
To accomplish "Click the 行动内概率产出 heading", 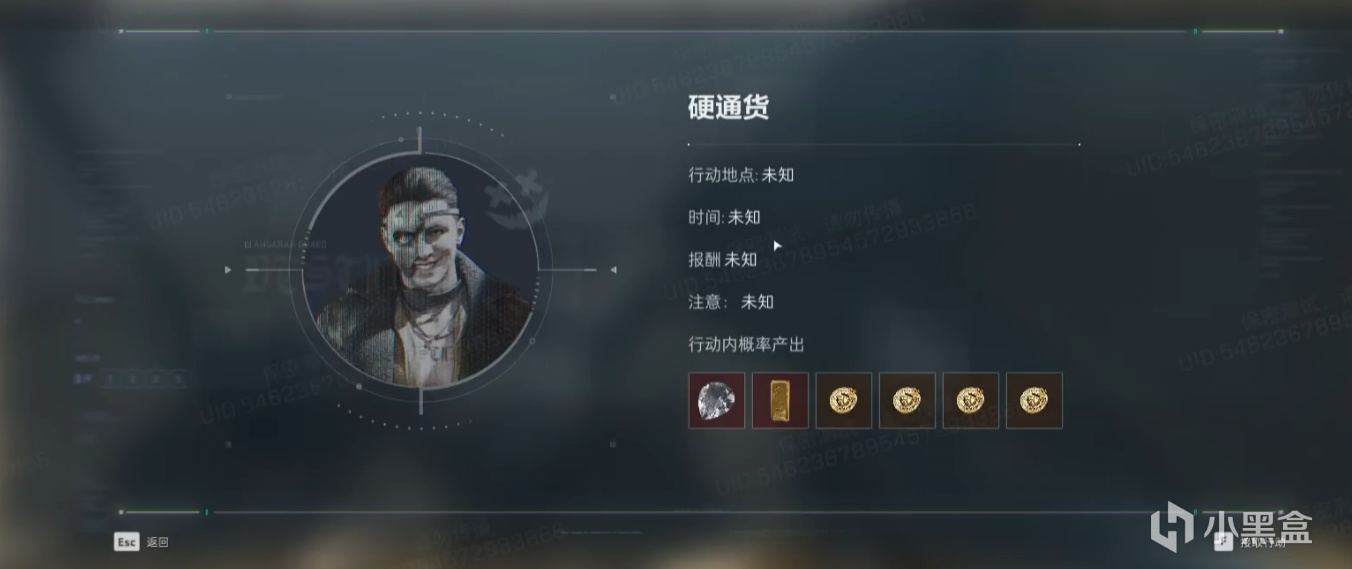I will (x=746, y=344).
